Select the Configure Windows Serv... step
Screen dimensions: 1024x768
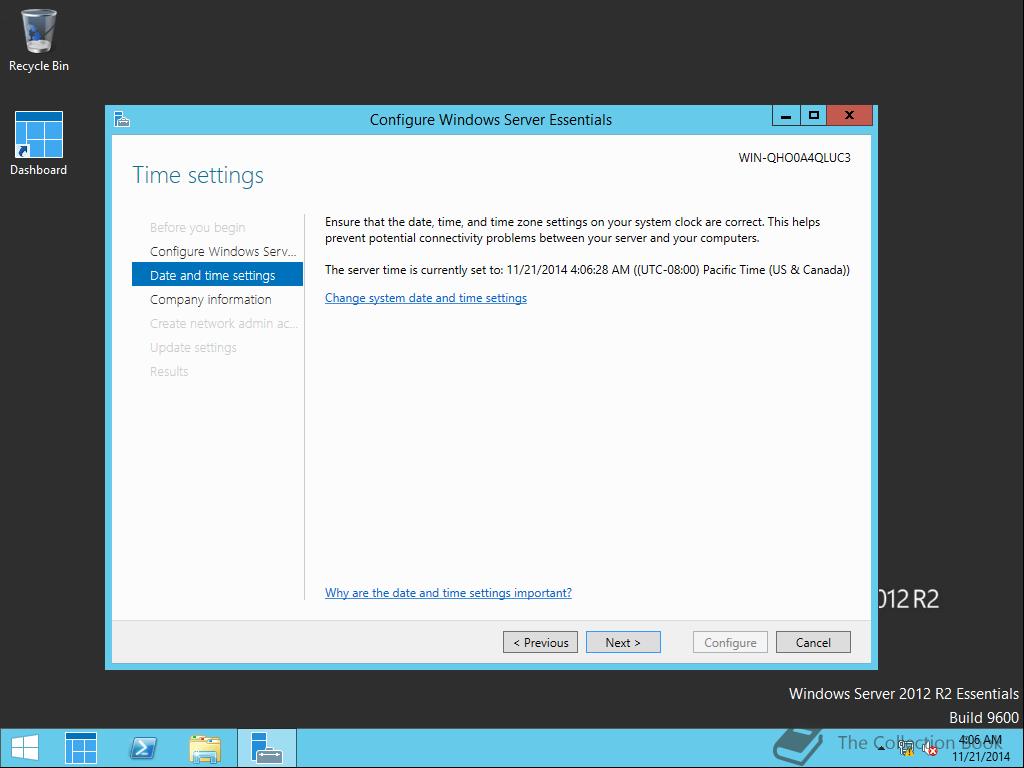pos(223,251)
